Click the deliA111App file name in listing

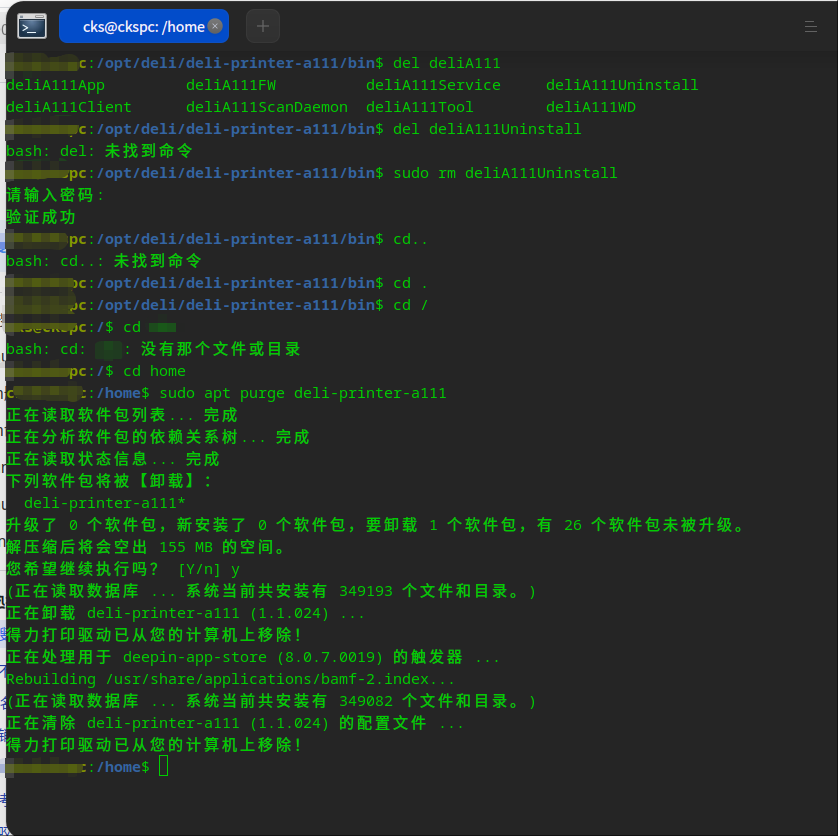coord(56,85)
